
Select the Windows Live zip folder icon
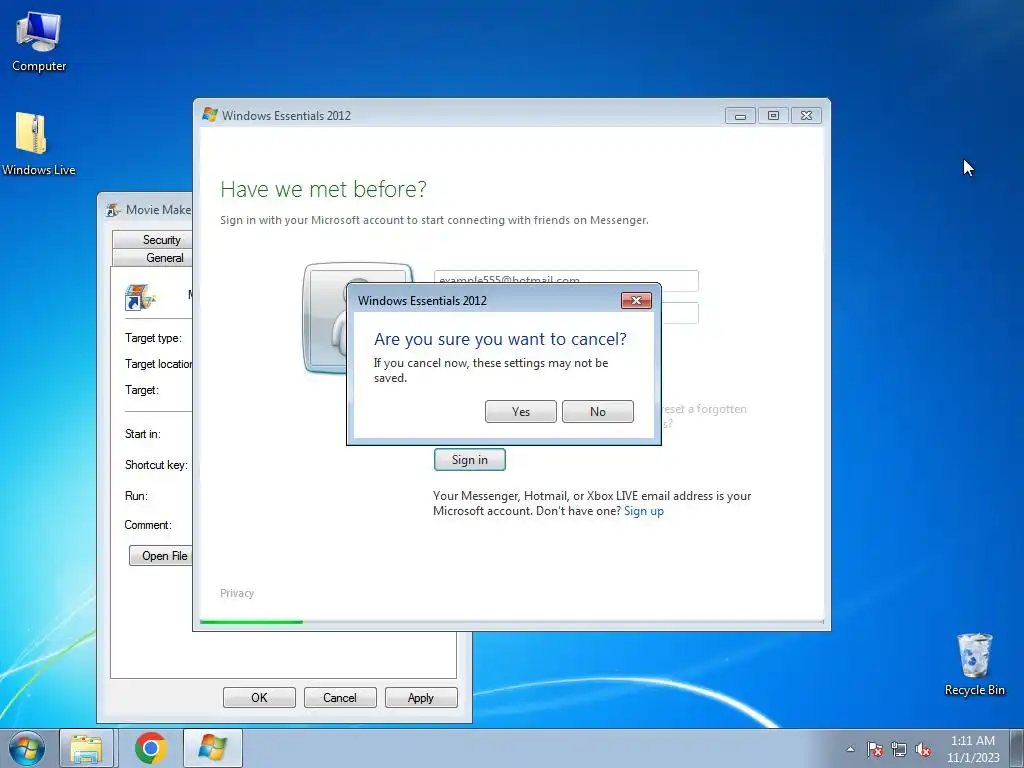click(39, 143)
